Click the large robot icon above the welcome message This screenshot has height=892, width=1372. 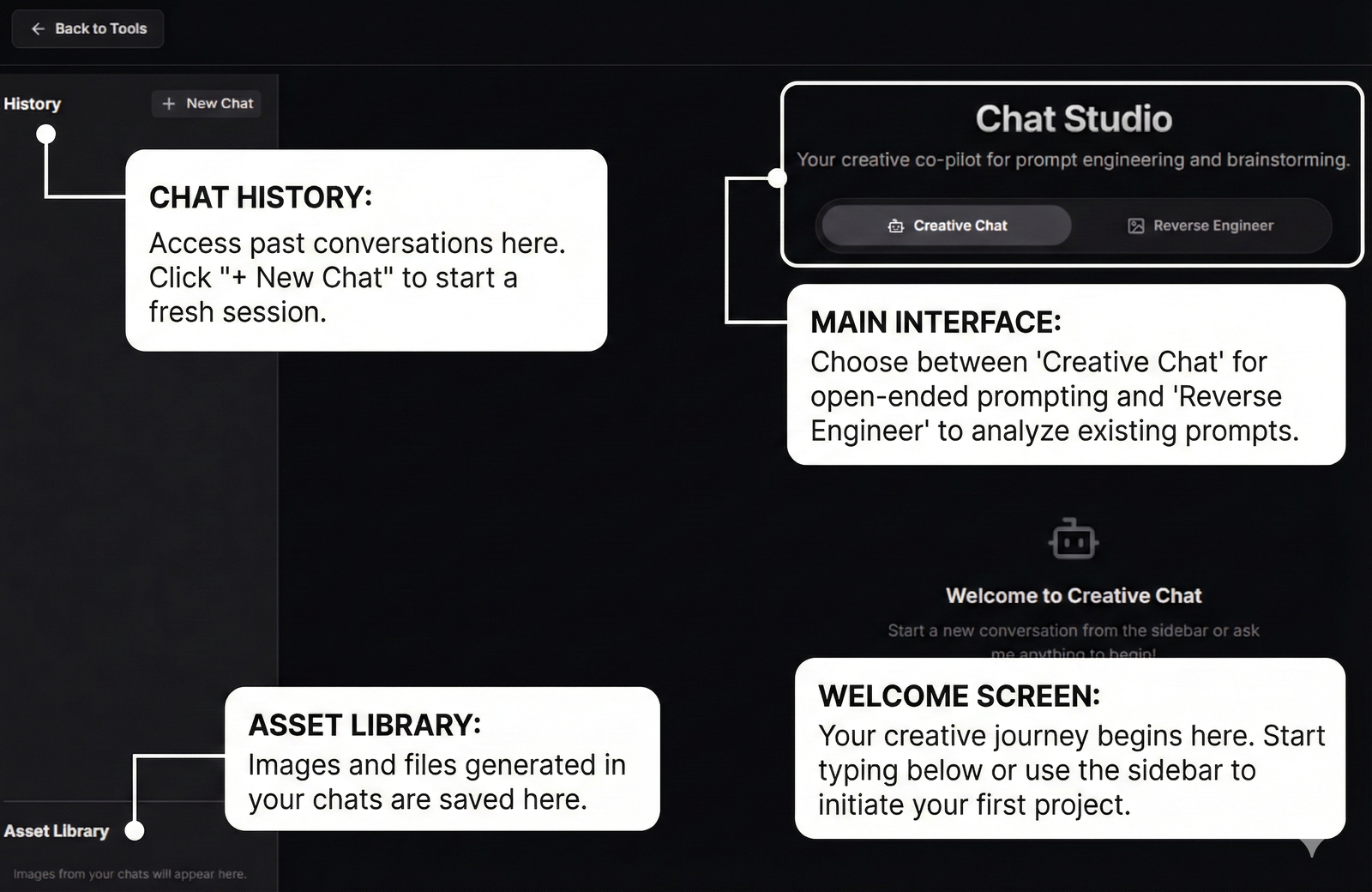(x=1074, y=540)
